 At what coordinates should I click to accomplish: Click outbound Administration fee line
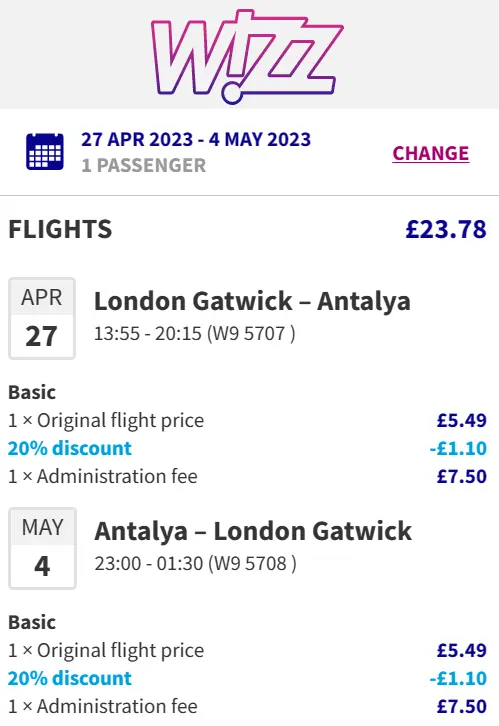[x=248, y=476]
